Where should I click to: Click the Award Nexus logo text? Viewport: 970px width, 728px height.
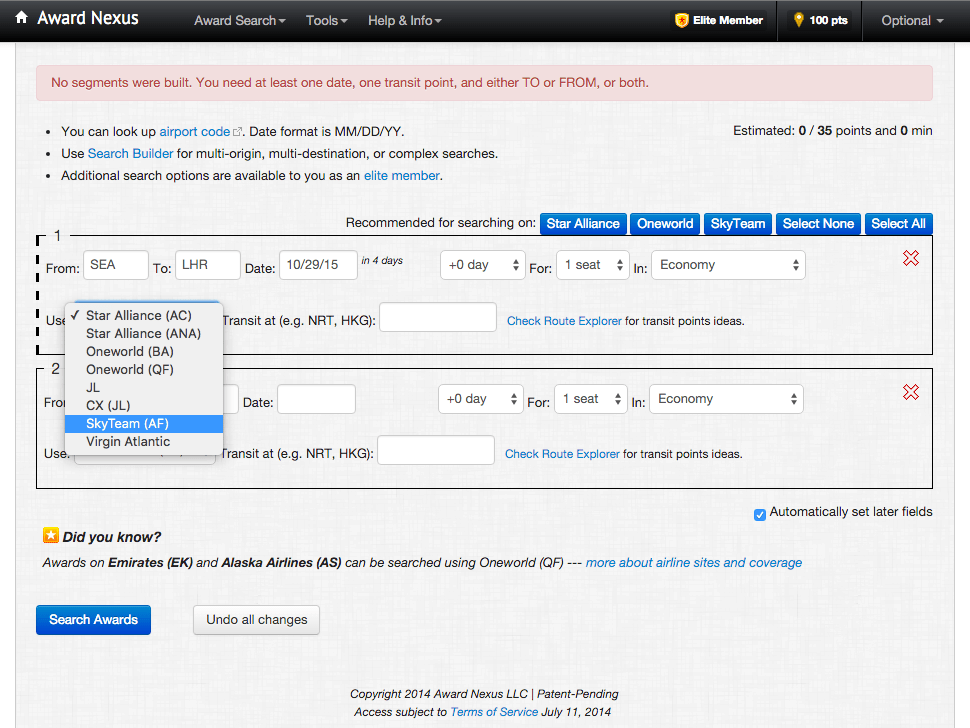point(88,18)
